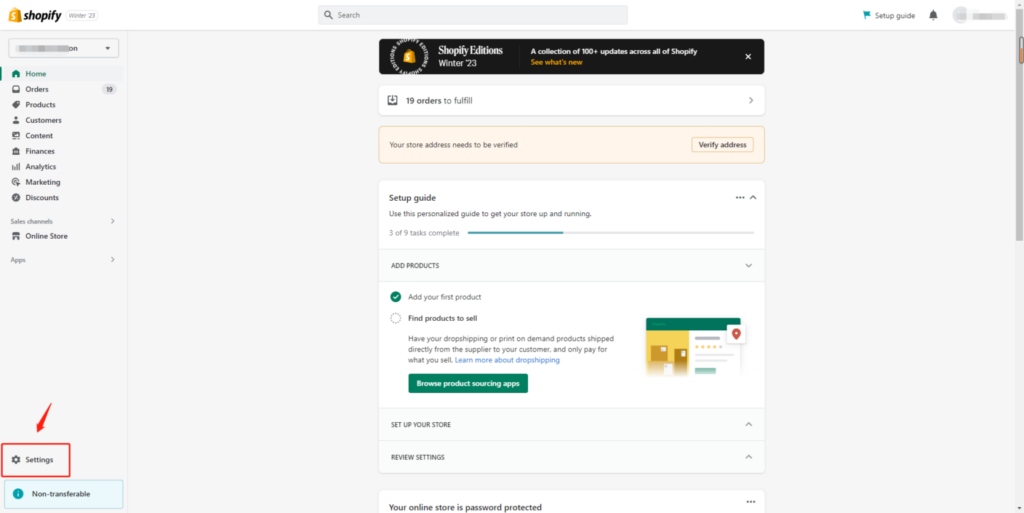This screenshot has height=513, width=1024.
Task: Click the Analytics bar chart icon
Action: [16, 166]
